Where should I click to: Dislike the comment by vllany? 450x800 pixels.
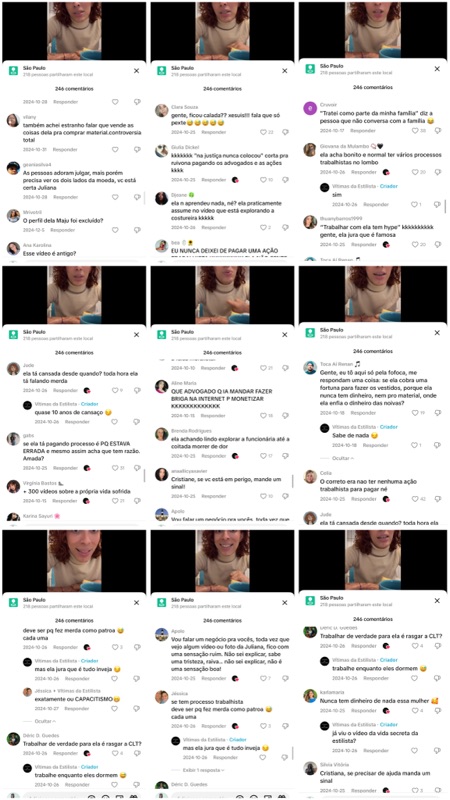(x=137, y=149)
